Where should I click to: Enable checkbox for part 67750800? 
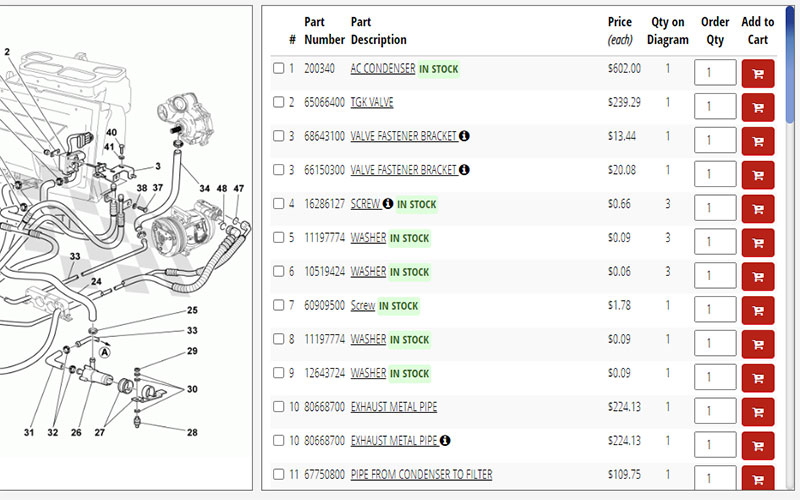pyautogui.click(x=279, y=474)
